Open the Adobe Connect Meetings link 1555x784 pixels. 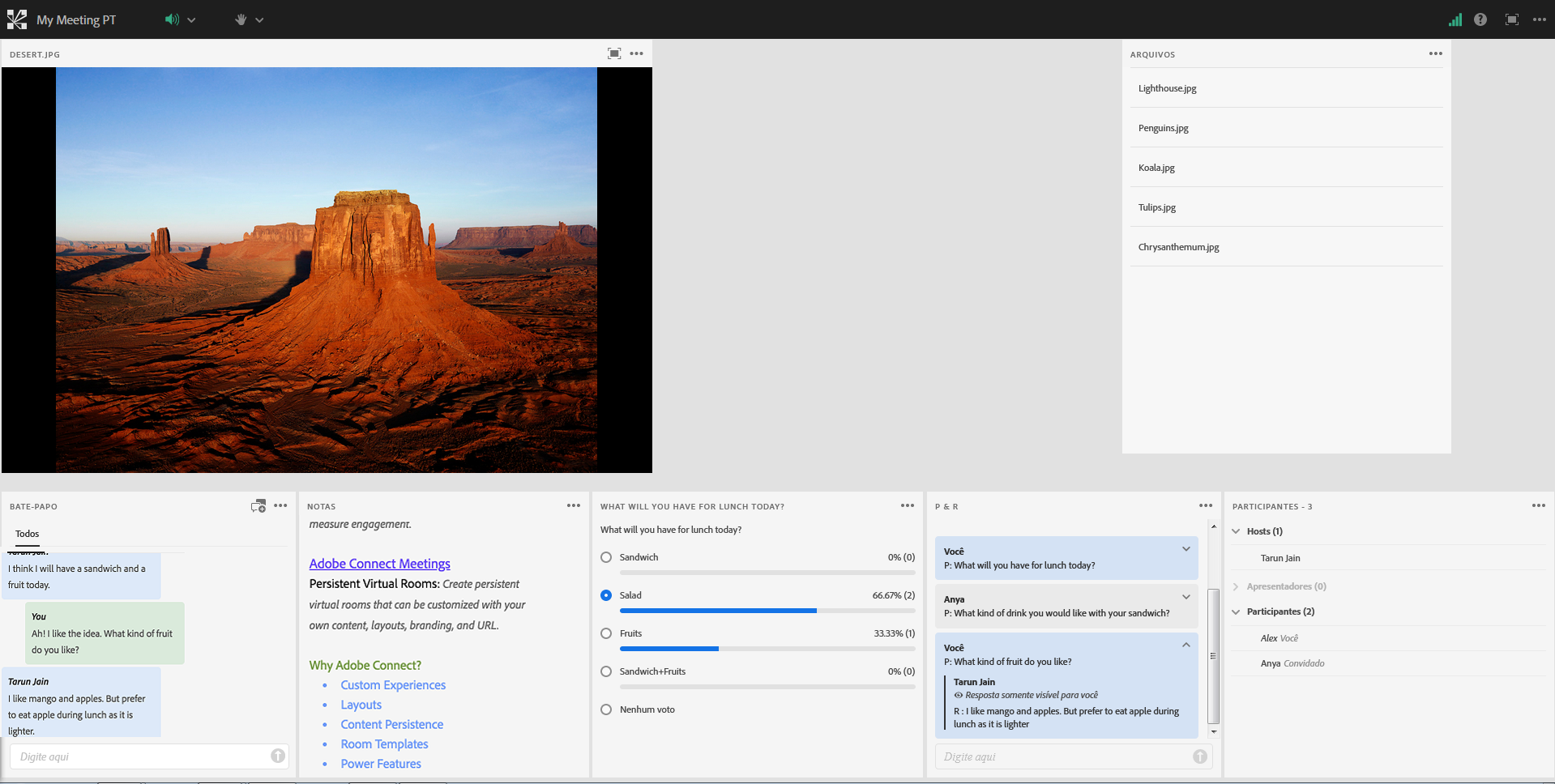pos(379,563)
